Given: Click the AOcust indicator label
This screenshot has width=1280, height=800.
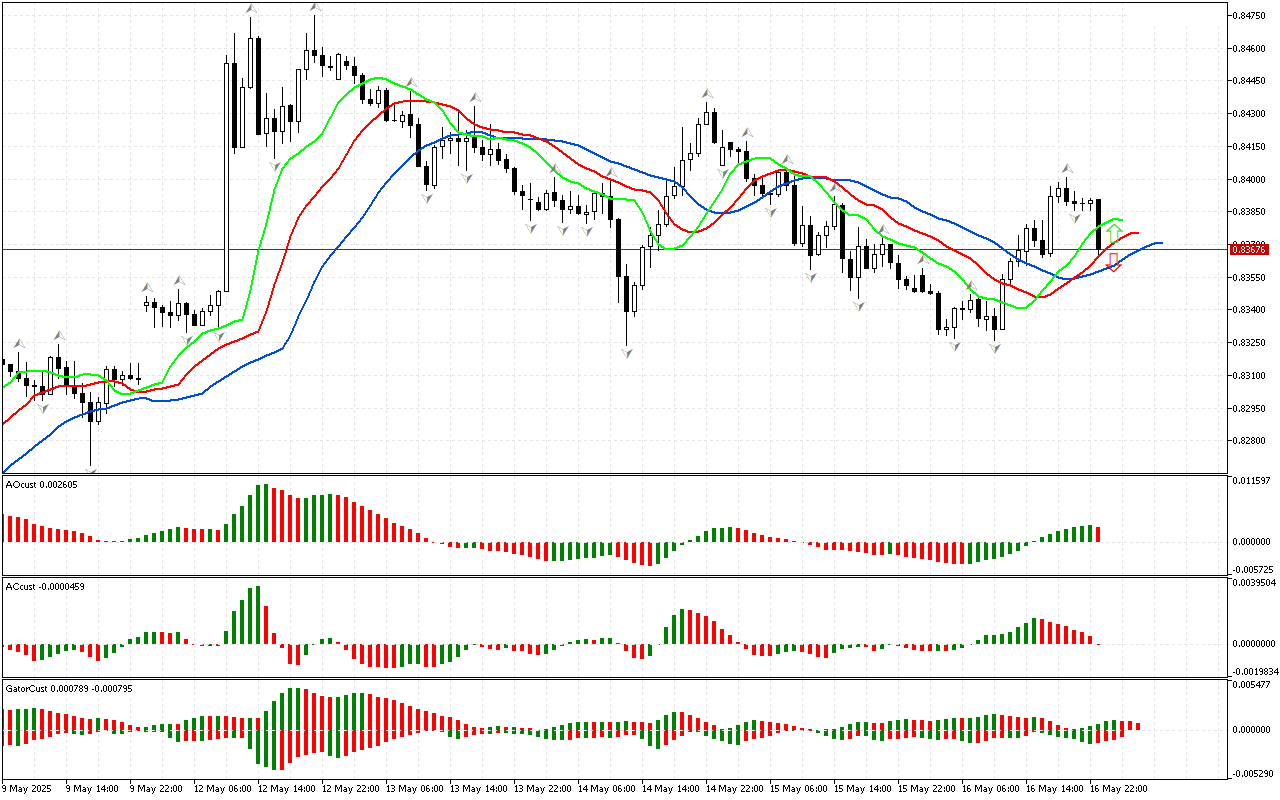Looking at the screenshot, I should click(41, 485).
